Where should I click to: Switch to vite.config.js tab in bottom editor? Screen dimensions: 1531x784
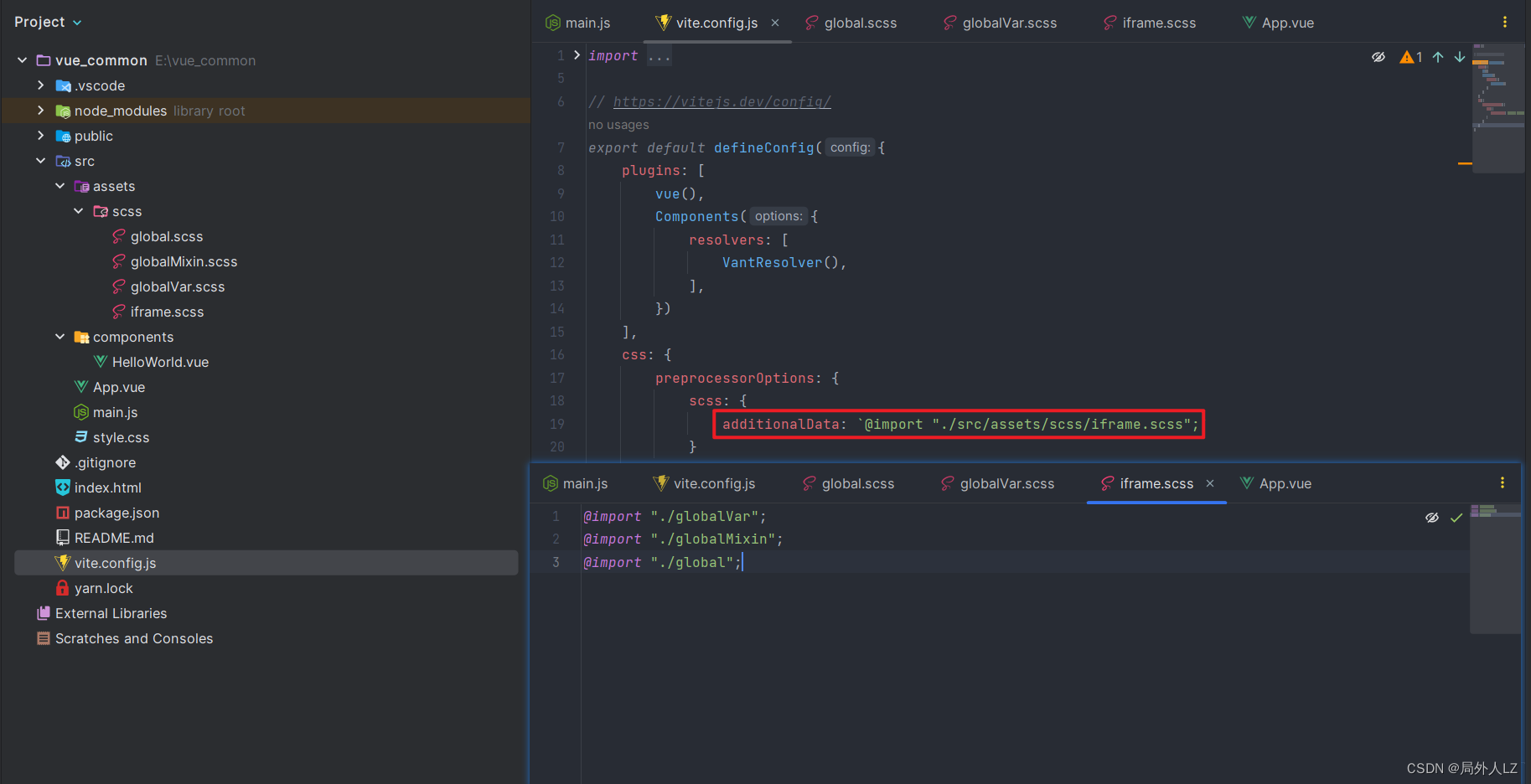point(705,483)
